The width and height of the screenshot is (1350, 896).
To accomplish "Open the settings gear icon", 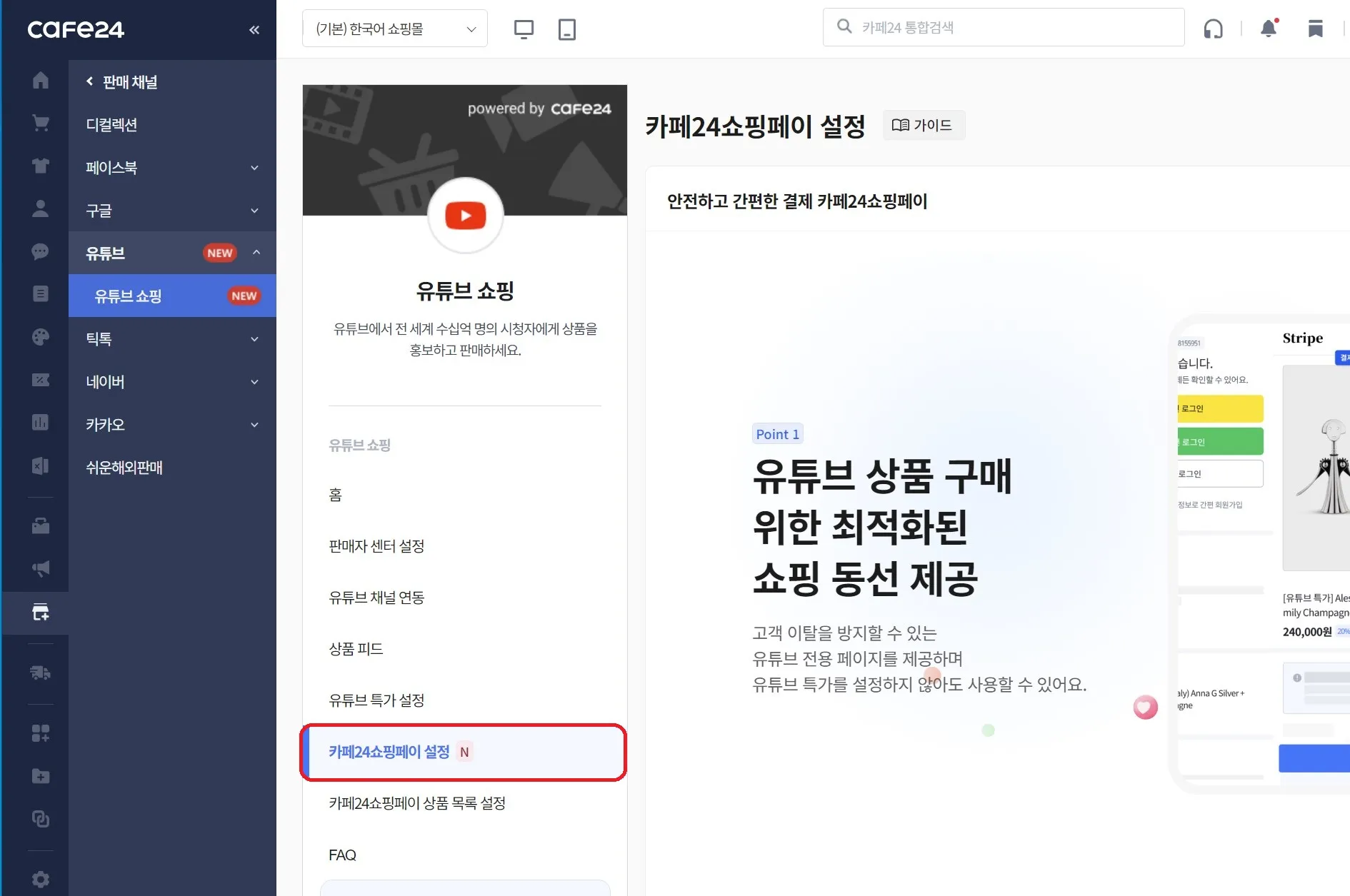I will (41, 879).
